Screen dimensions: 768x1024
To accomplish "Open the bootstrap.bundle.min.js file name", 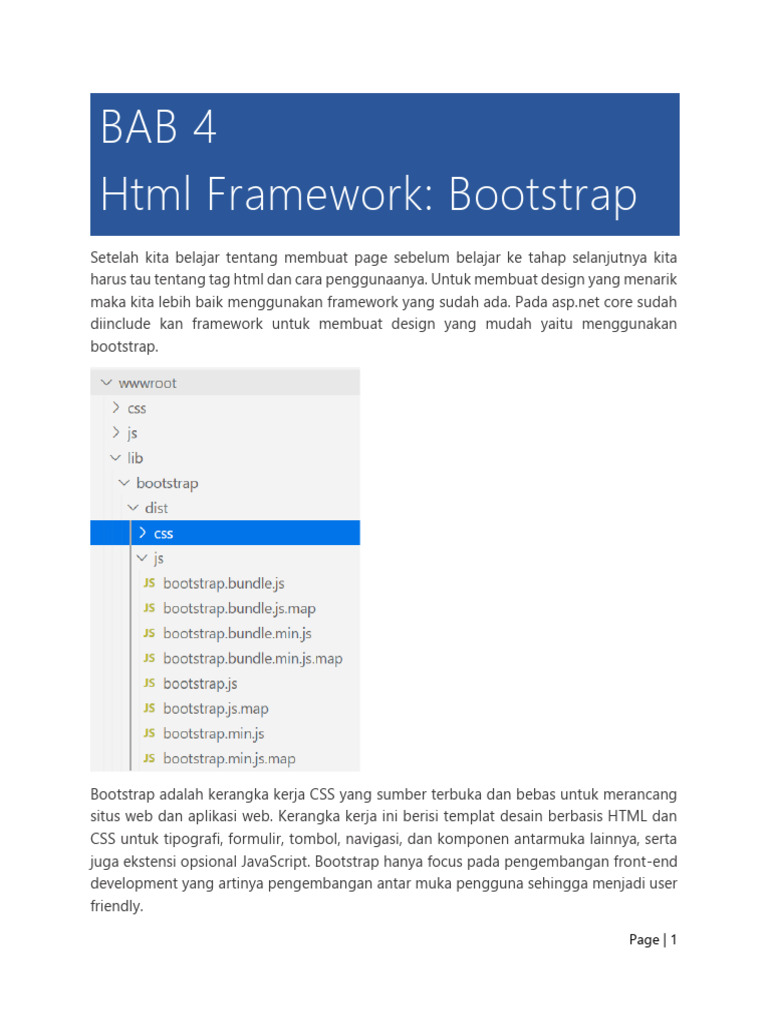I will click(x=237, y=633).
